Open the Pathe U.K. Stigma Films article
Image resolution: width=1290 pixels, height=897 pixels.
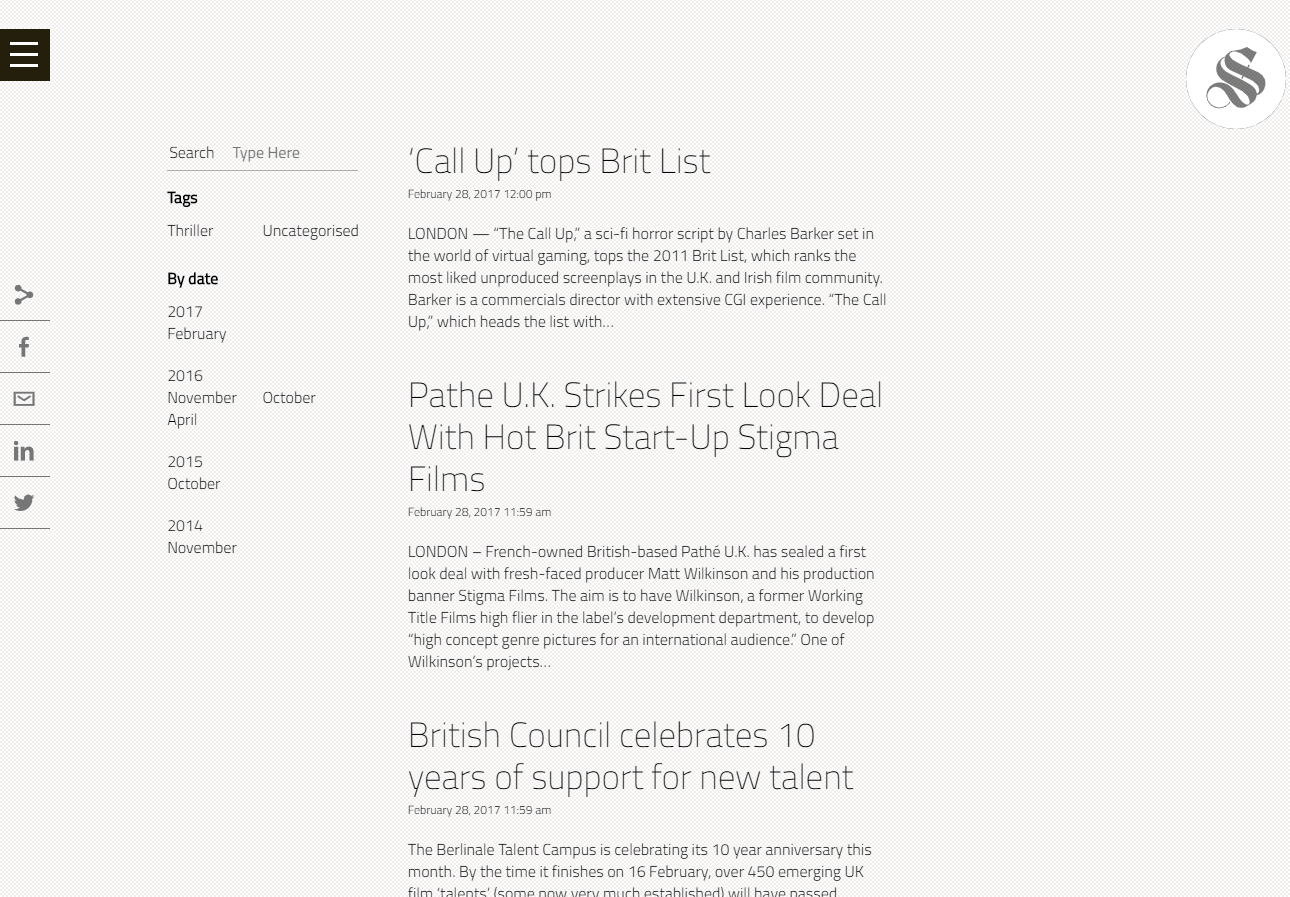coord(644,437)
